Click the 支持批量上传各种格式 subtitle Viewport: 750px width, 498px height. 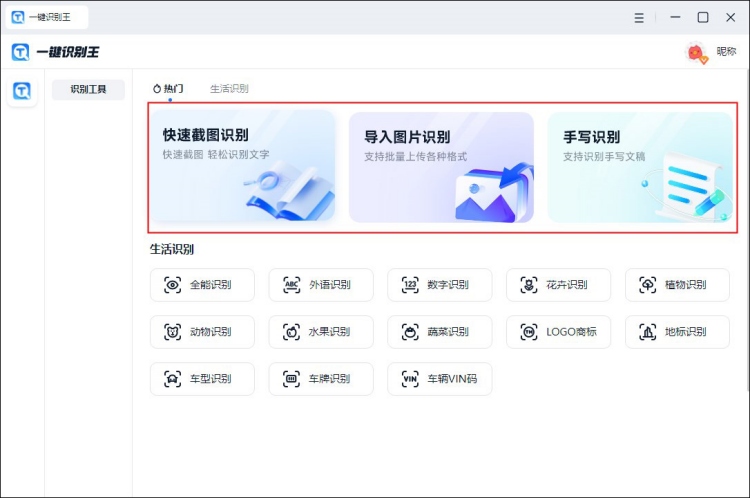click(x=416, y=156)
